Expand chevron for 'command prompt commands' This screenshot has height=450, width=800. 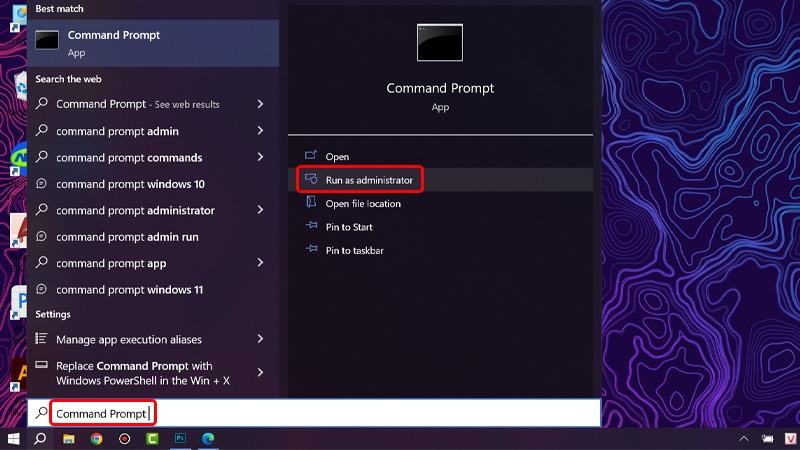tap(260, 157)
